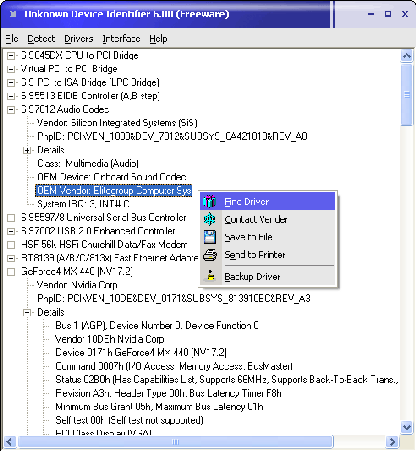416x451 pixels.
Task: Select the Vendor: Nvidia Corp entry
Action: pos(77,285)
